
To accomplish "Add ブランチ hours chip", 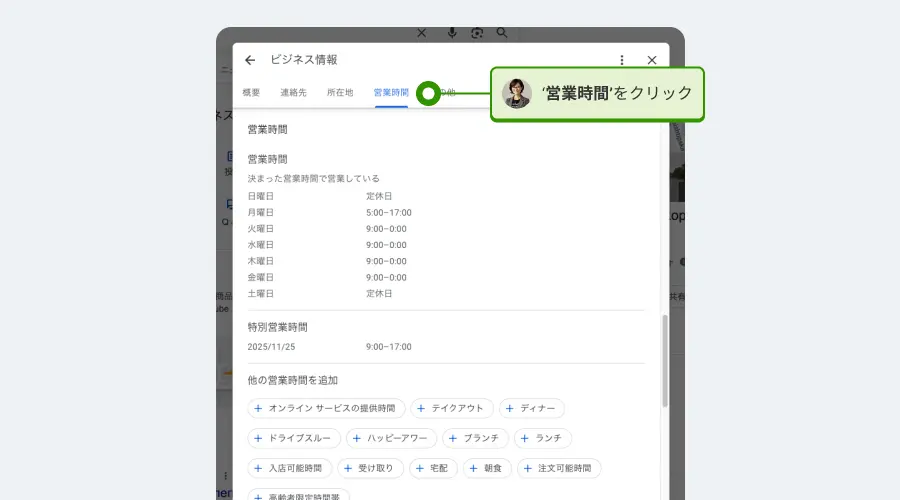I will [477, 438].
